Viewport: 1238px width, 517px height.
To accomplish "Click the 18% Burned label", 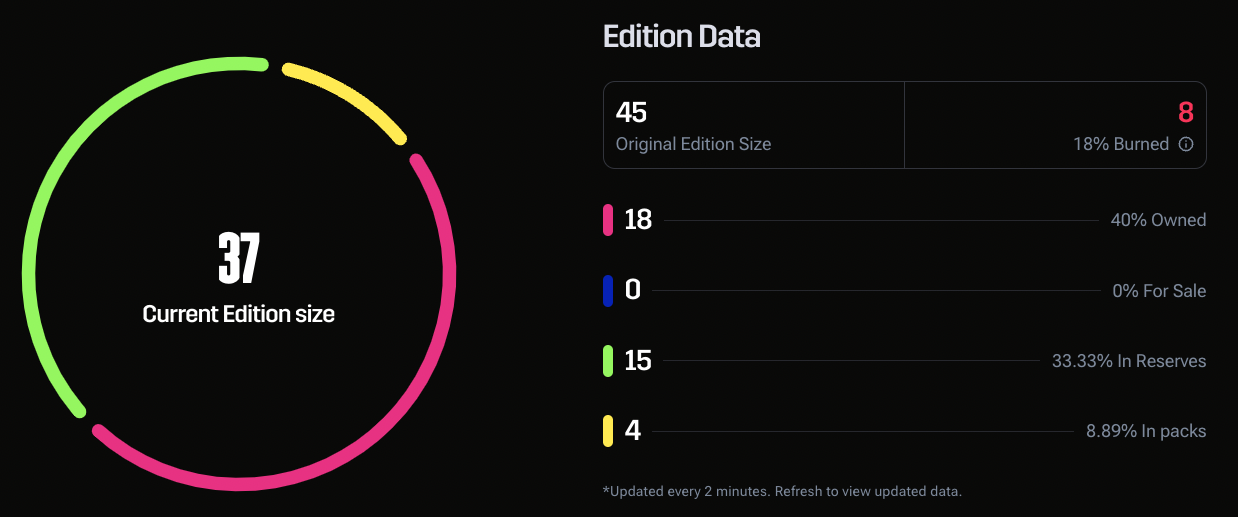I will pos(1121,144).
